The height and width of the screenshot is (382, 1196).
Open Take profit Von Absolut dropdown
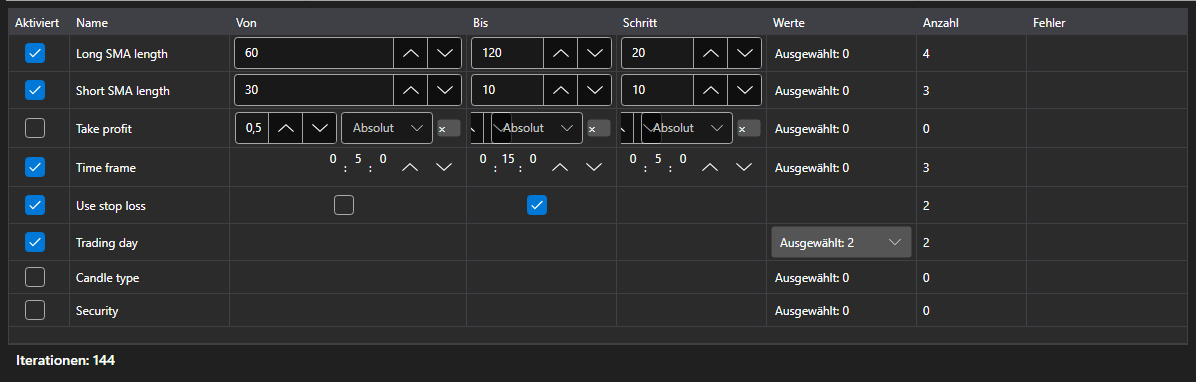pos(387,128)
